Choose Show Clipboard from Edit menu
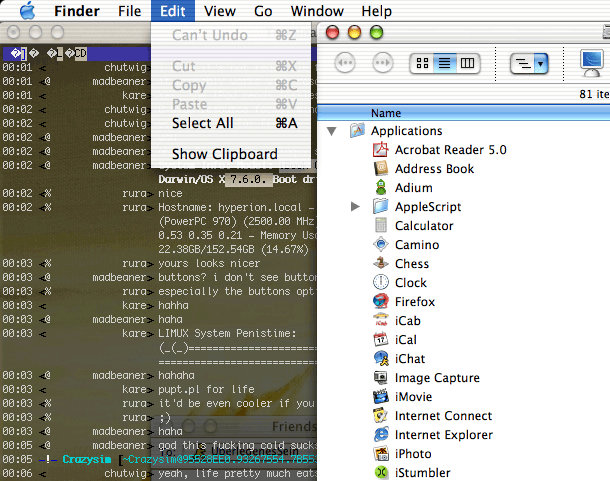The height and width of the screenshot is (481, 610). click(x=231, y=154)
